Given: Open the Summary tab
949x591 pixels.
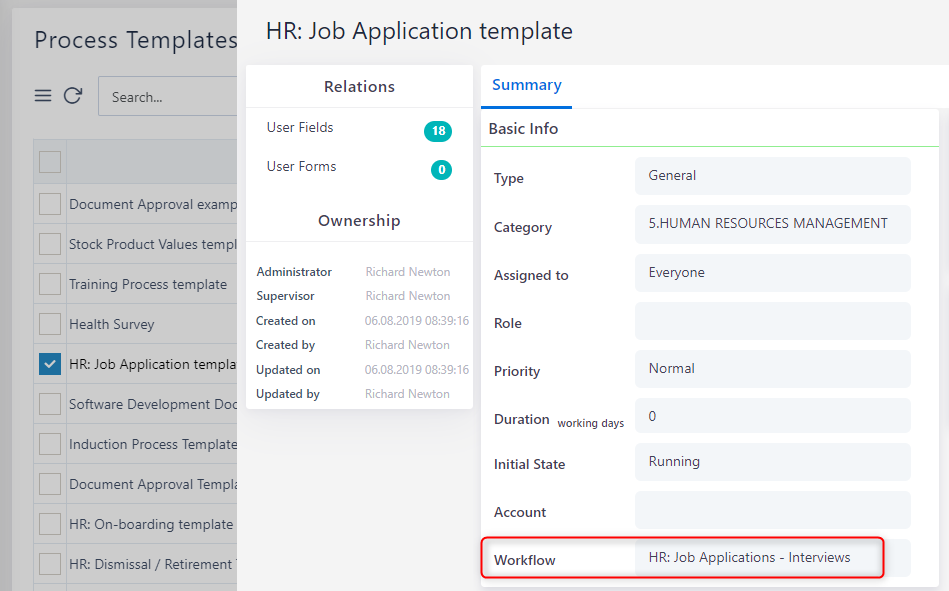Looking at the screenshot, I should point(527,85).
